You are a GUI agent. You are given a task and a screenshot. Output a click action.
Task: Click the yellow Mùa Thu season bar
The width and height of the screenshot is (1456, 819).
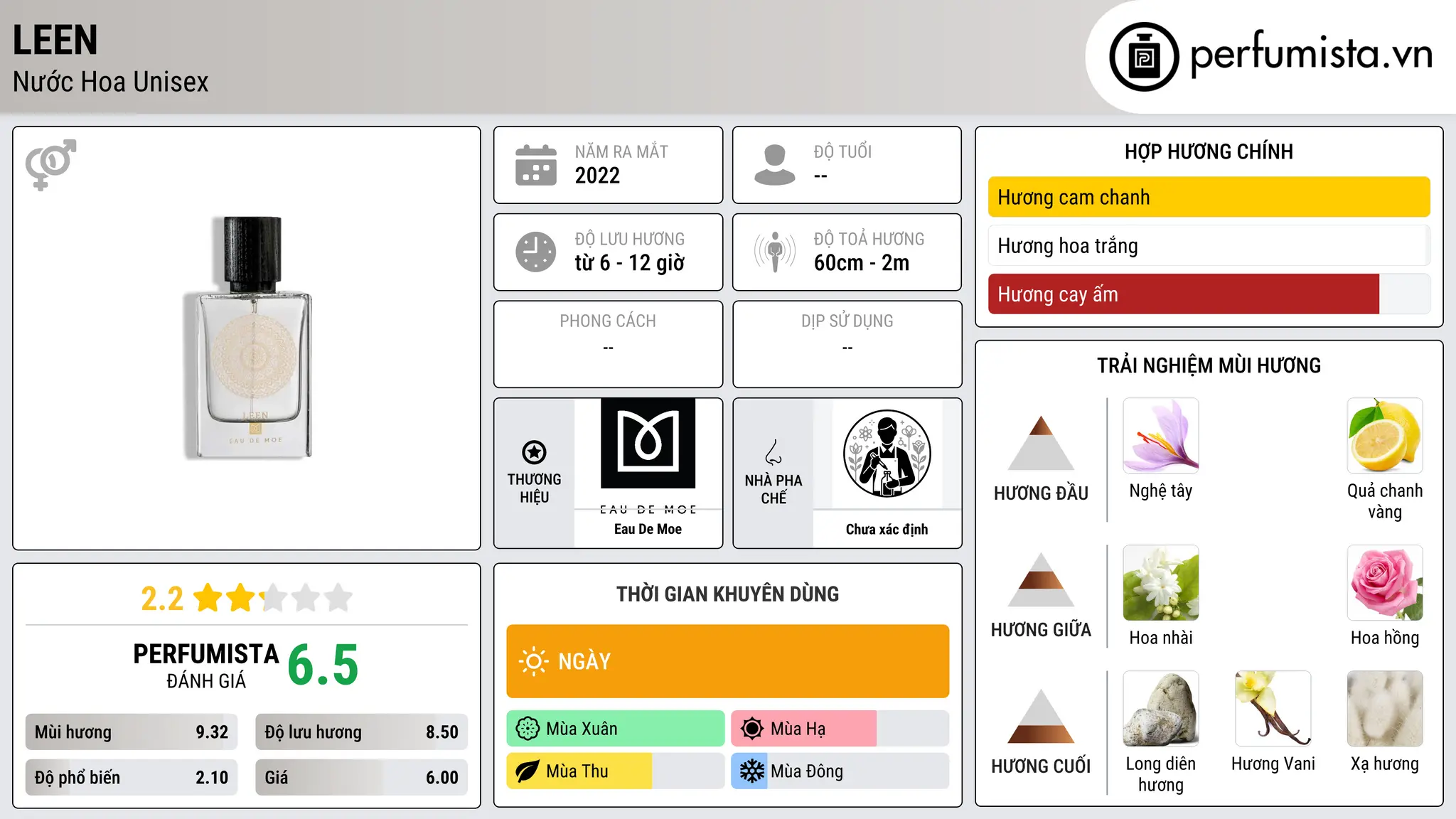pos(579,771)
